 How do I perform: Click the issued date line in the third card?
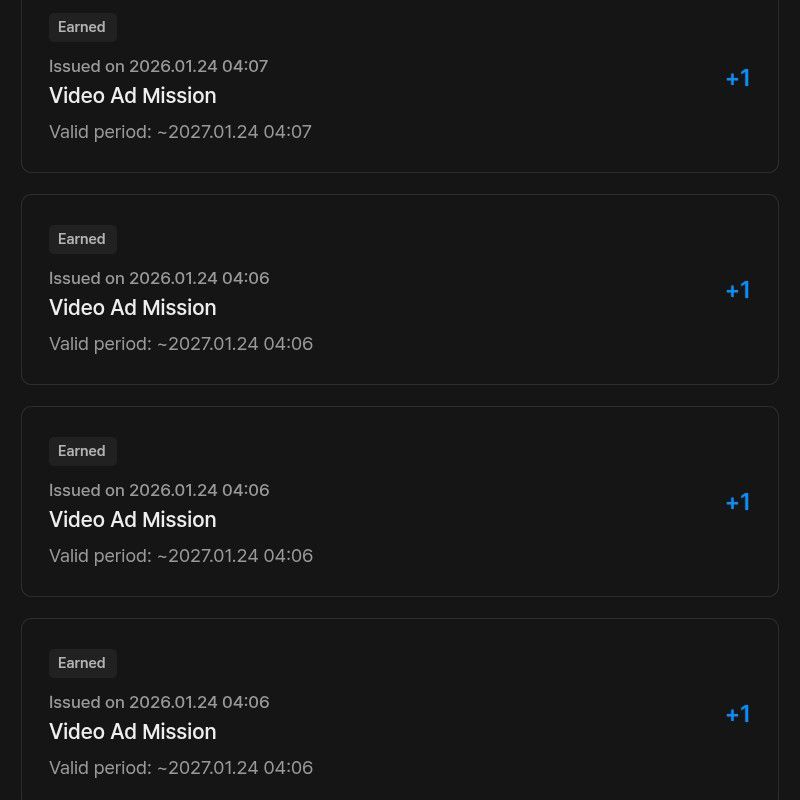coord(159,491)
